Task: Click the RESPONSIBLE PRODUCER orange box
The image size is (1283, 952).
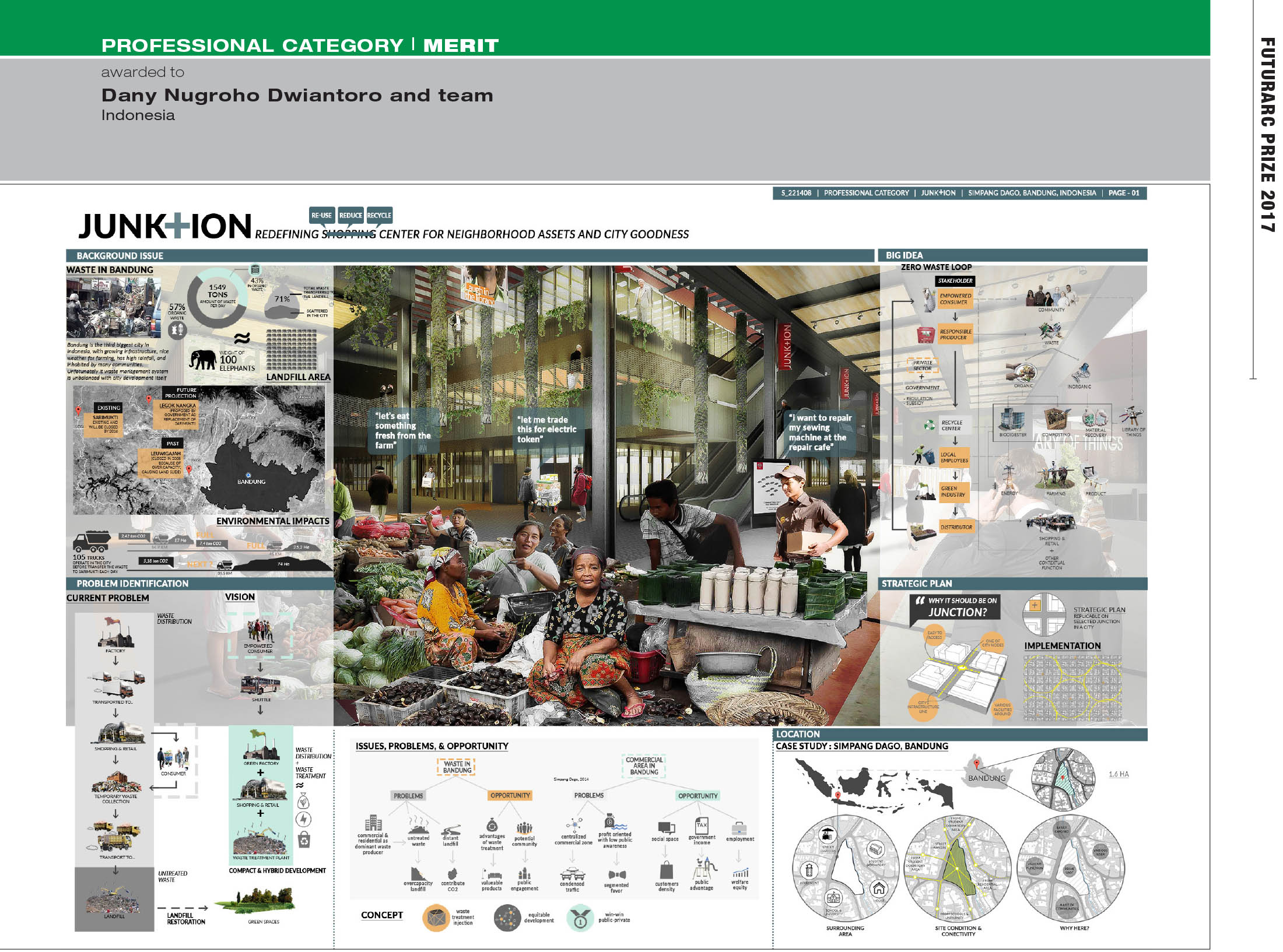Action: [x=955, y=334]
